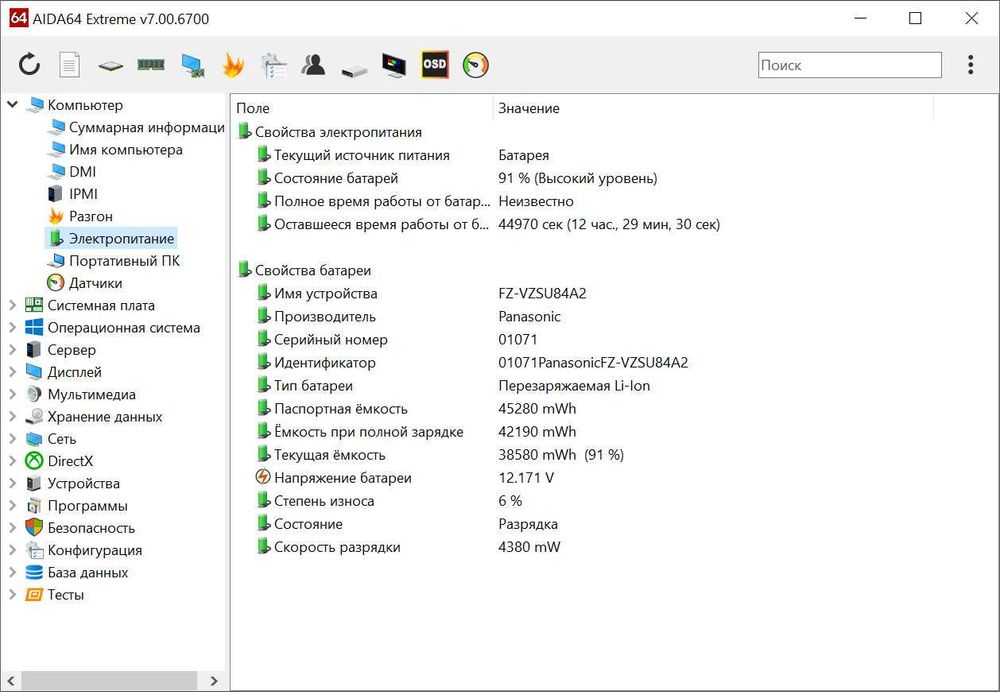Expand the Программы tree node

[x=12, y=506]
